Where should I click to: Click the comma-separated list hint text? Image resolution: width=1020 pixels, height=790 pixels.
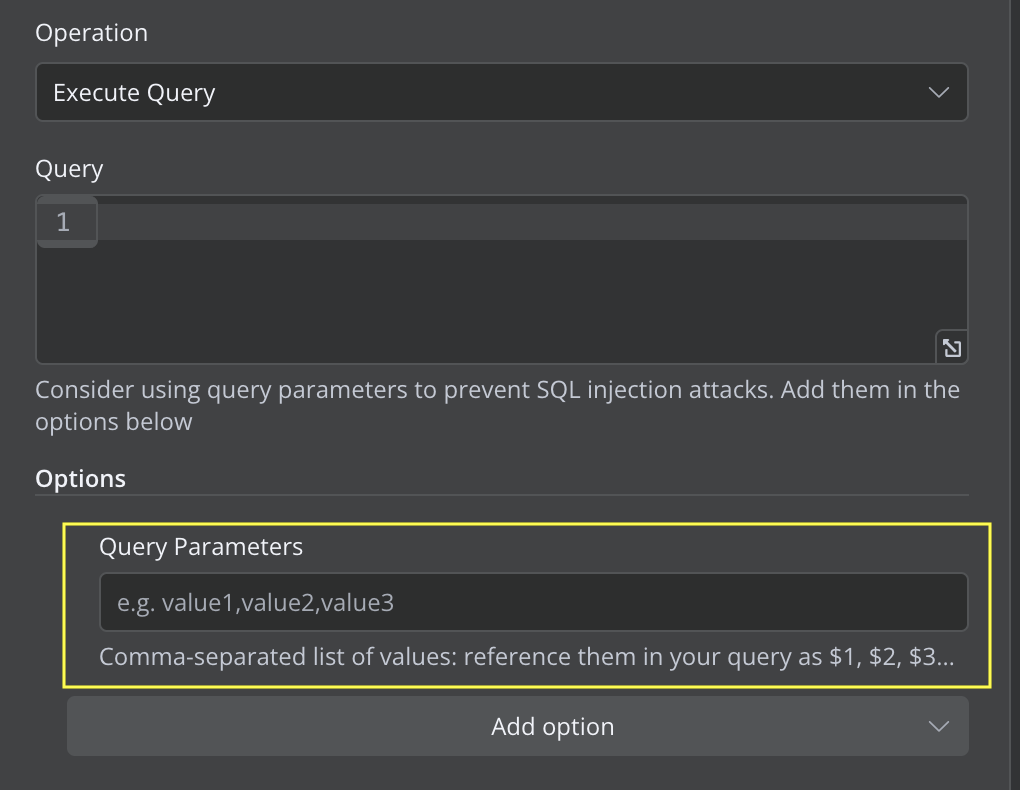pyautogui.click(x=400, y=658)
